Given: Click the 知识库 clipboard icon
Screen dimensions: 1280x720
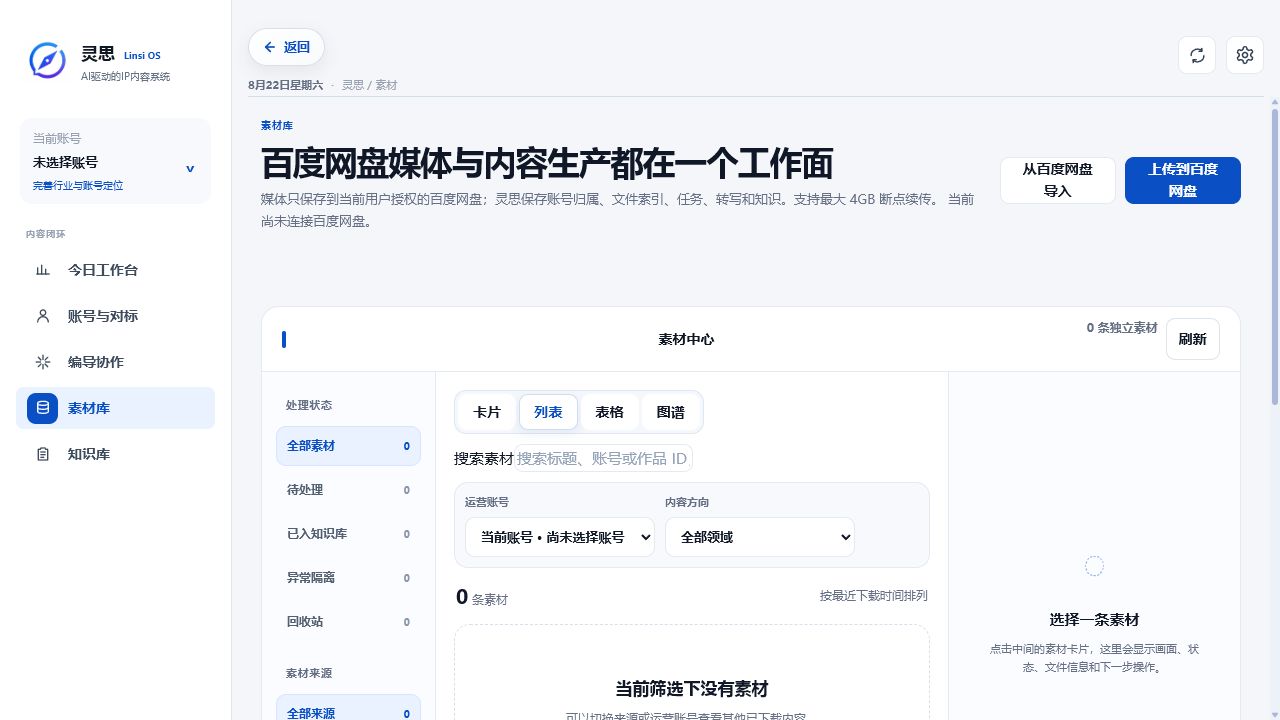Looking at the screenshot, I should pyautogui.click(x=43, y=454).
